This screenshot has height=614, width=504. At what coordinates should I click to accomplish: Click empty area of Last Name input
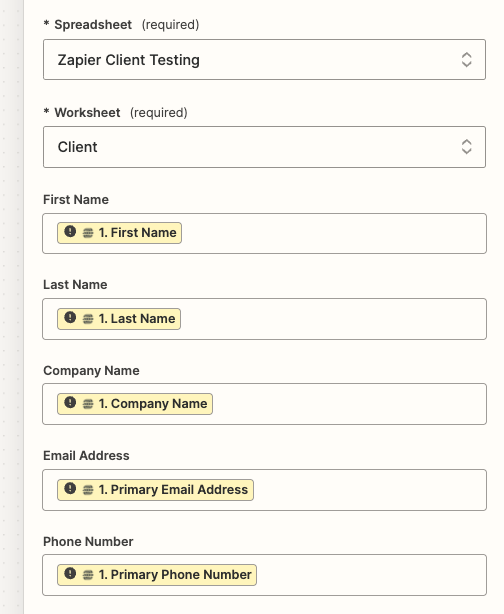pos(333,319)
